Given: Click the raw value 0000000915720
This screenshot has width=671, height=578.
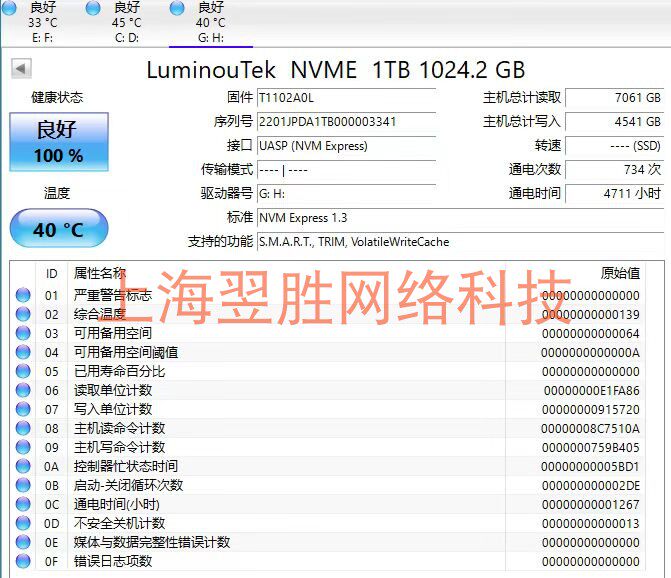Looking at the screenshot, I should click(591, 409).
